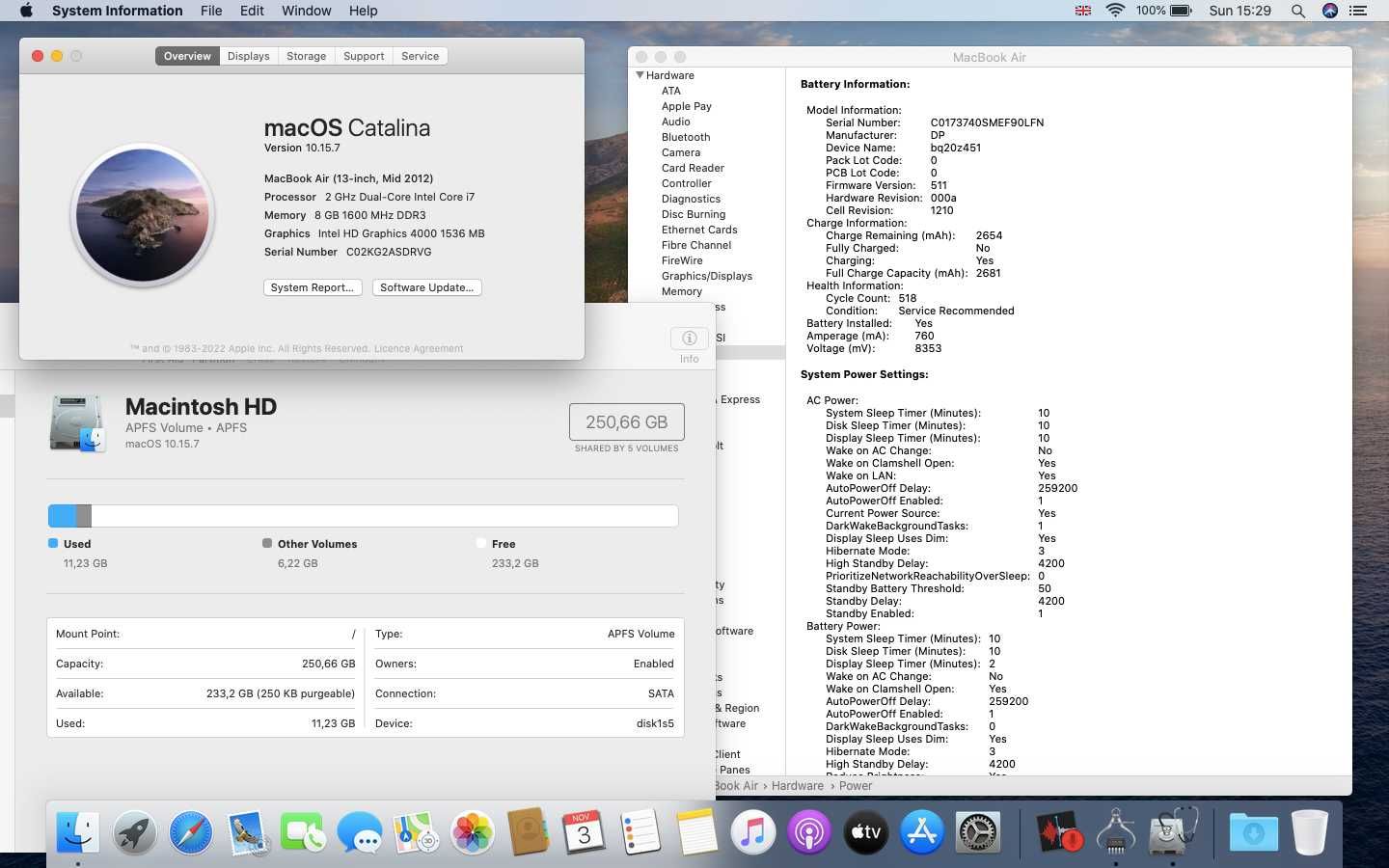Click the System Report… button
The image size is (1389, 868).
(x=312, y=287)
